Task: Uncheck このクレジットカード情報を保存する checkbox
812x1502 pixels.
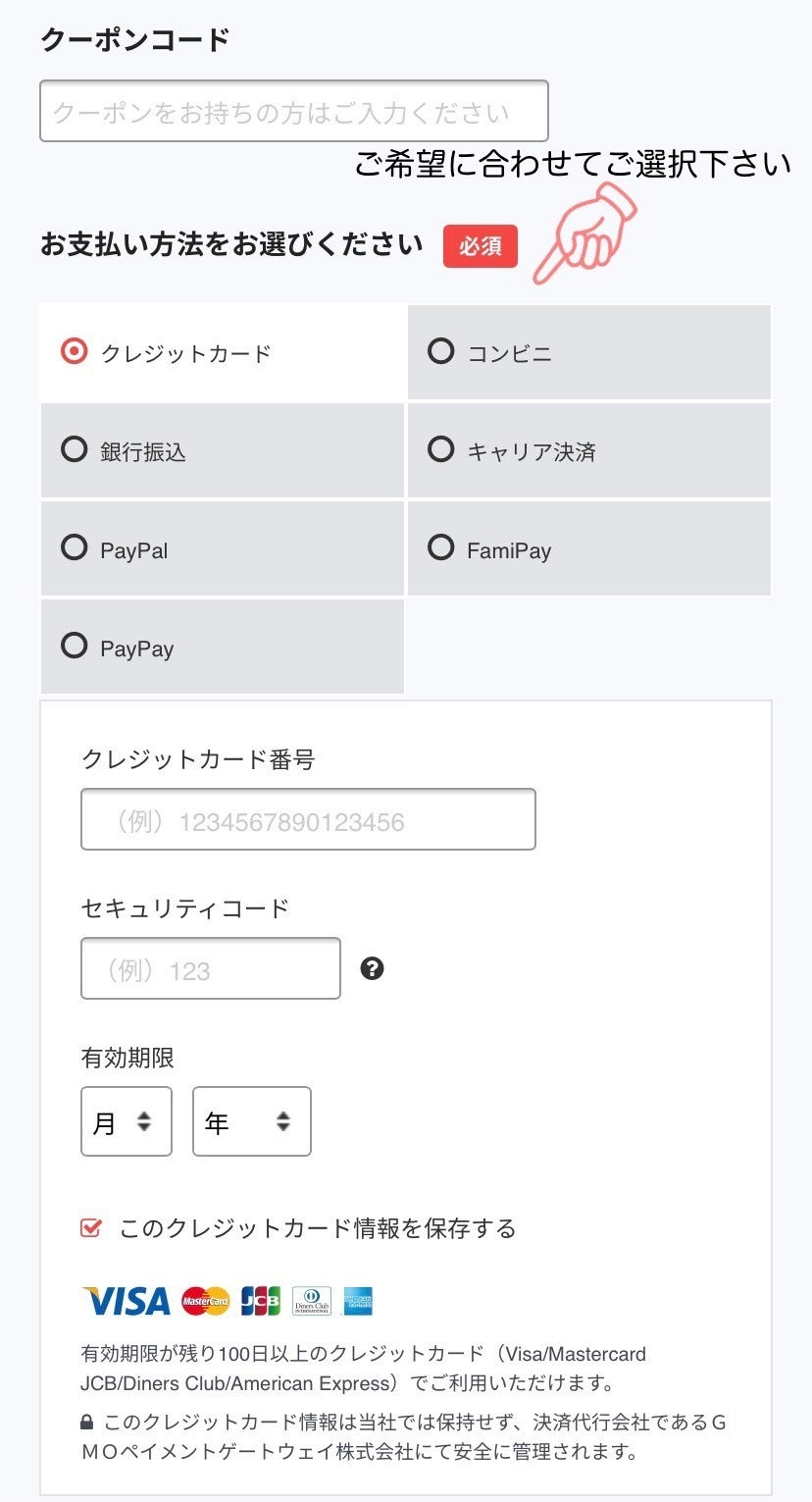Action: (x=91, y=1228)
